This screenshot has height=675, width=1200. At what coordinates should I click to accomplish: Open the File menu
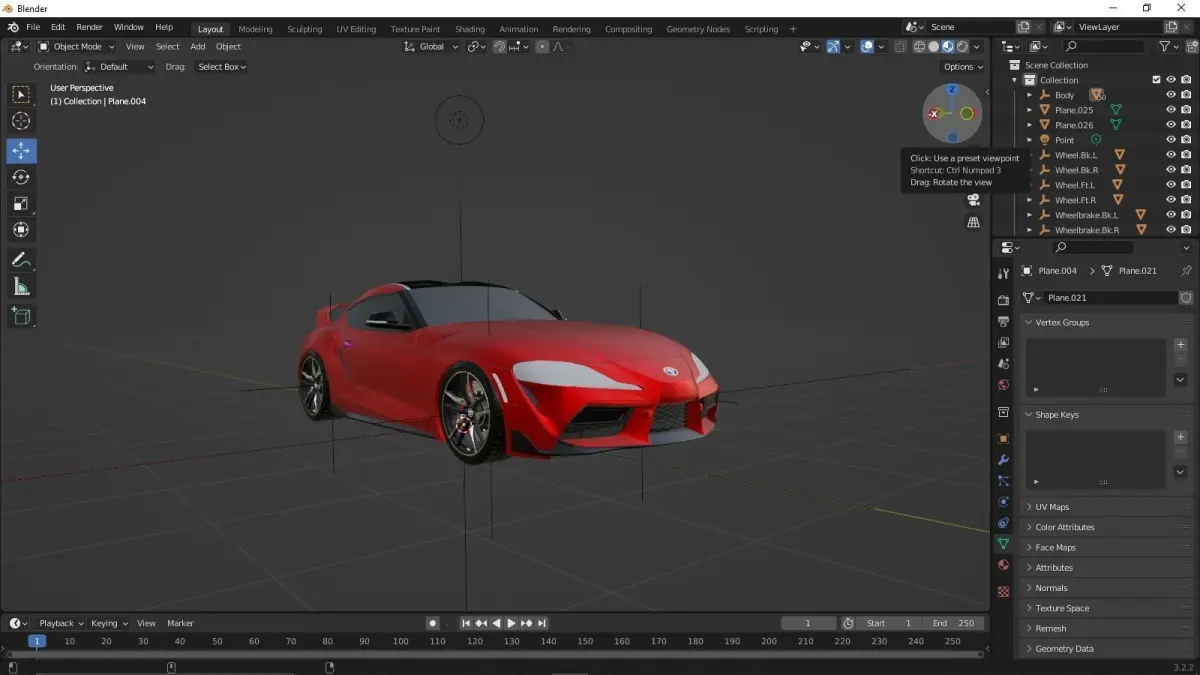33,27
